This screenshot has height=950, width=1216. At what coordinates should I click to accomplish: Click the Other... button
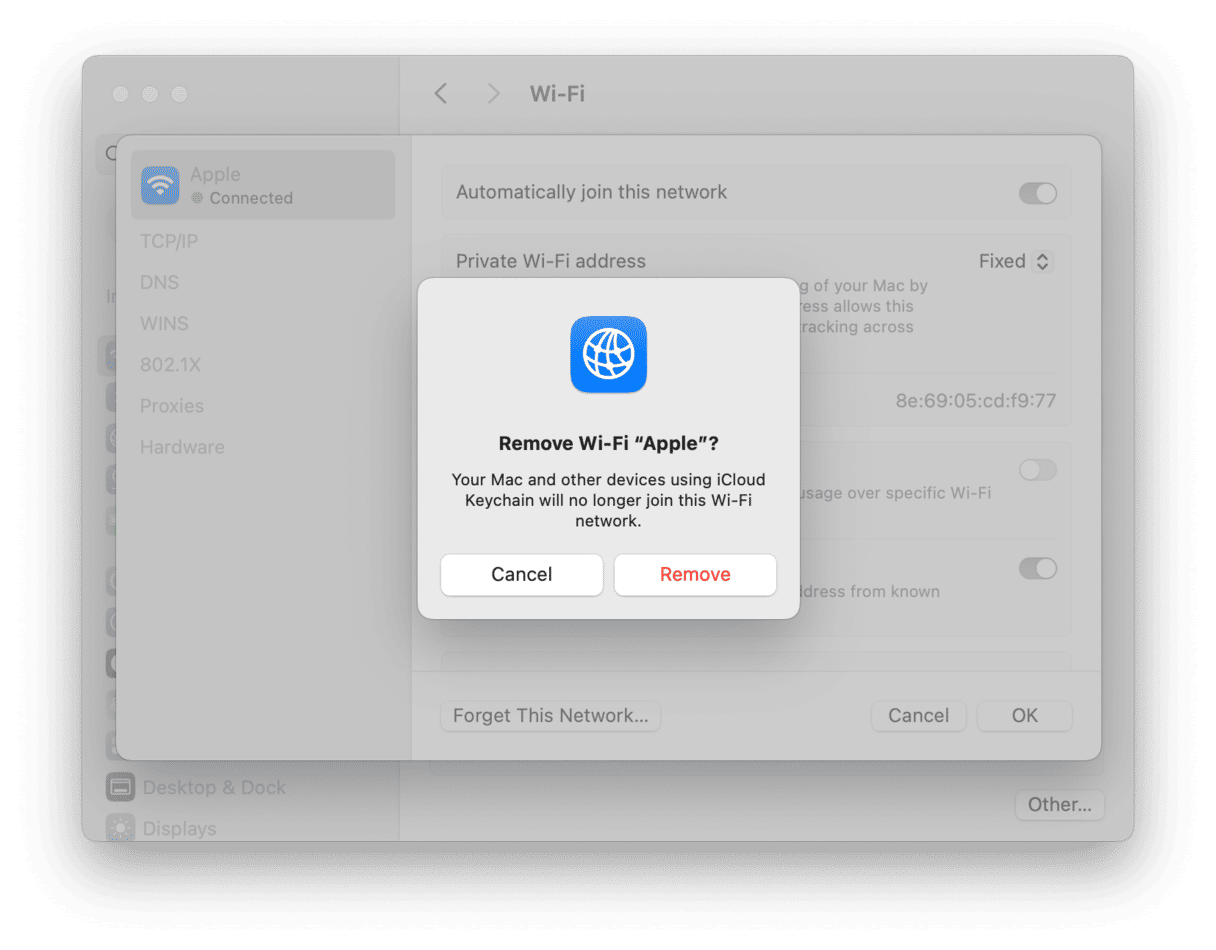click(x=1060, y=805)
